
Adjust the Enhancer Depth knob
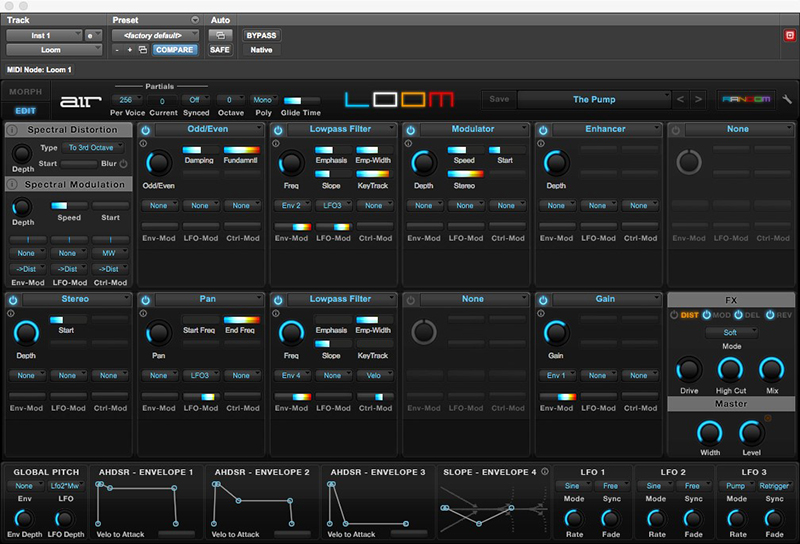coord(556,163)
